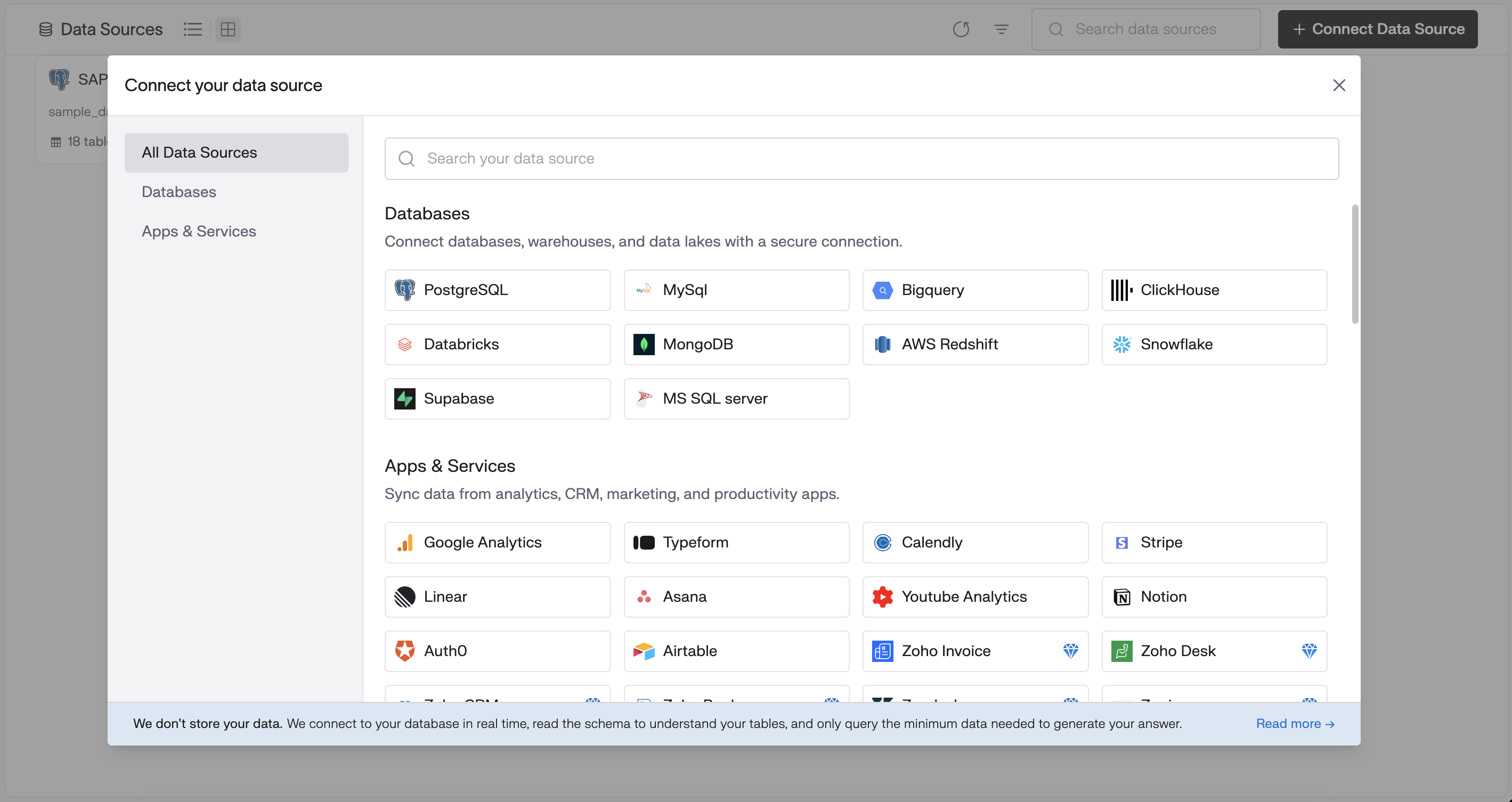1512x802 pixels.
Task: Click the Auth0 shield icon
Action: tap(404, 651)
